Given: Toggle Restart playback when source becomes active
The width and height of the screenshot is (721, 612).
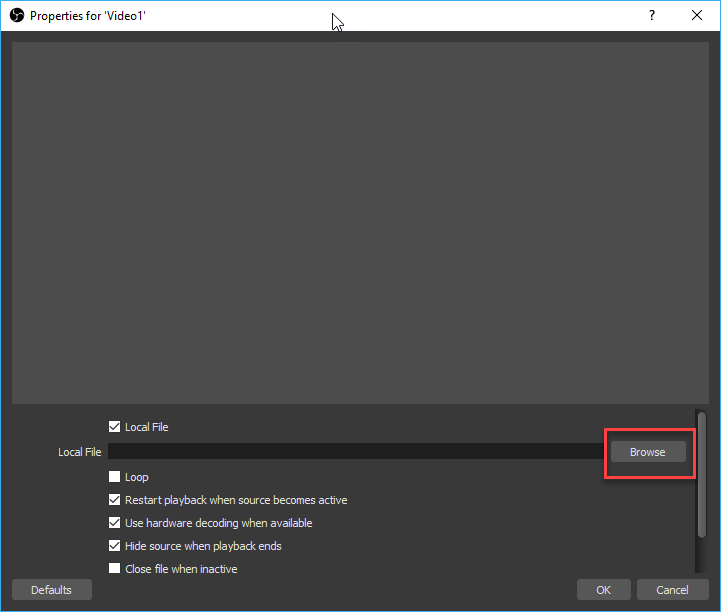Looking at the screenshot, I should pyautogui.click(x=114, y=500).
